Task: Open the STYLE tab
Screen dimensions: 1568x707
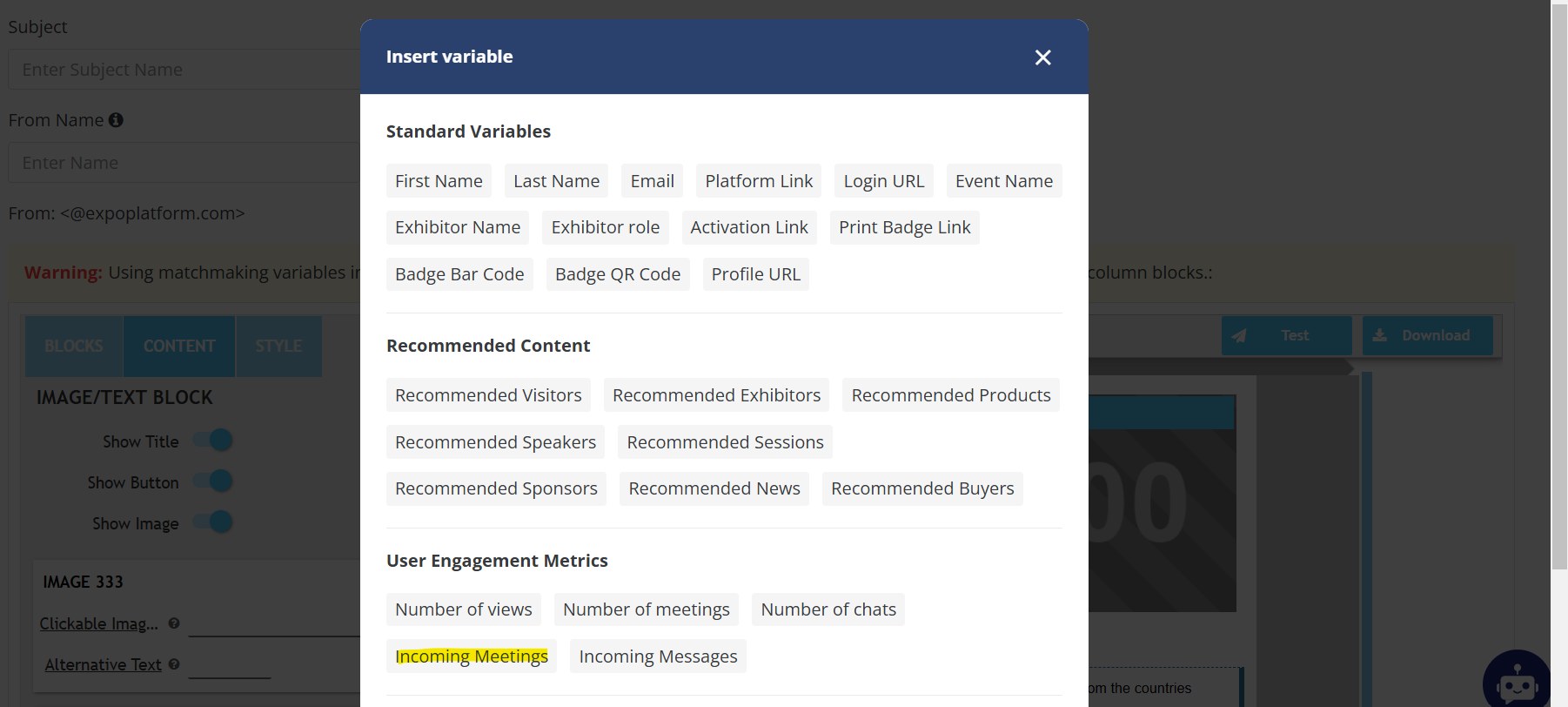Action: coord(278,346)
